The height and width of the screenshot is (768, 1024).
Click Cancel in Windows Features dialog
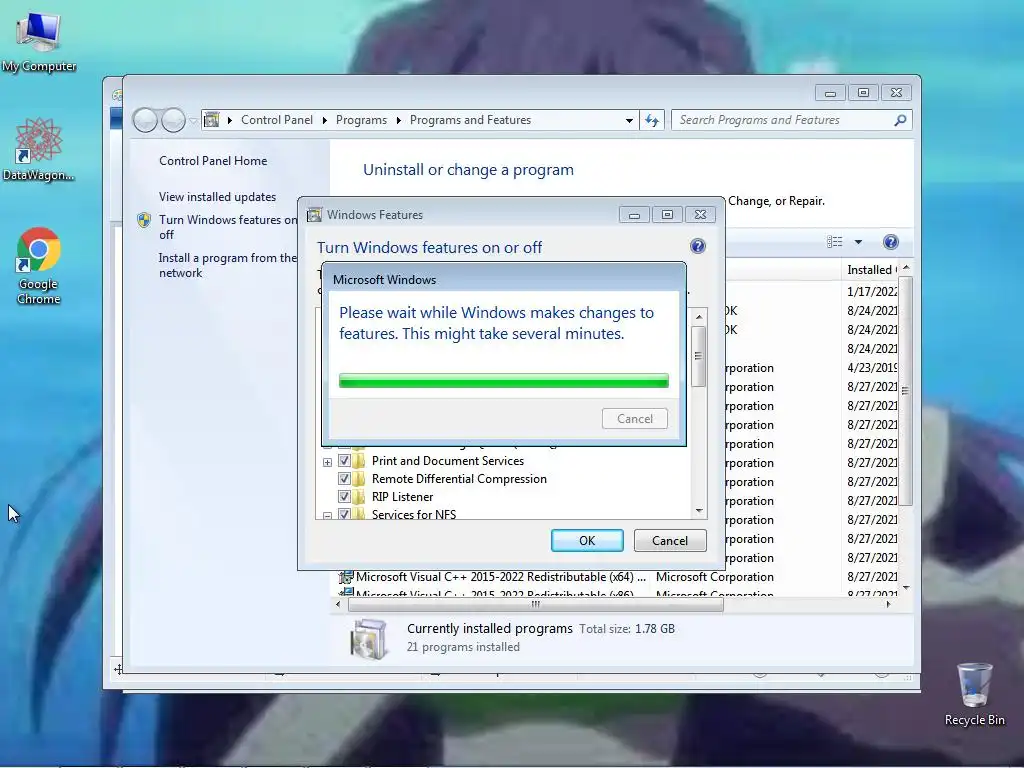click(x=670, y=541)
